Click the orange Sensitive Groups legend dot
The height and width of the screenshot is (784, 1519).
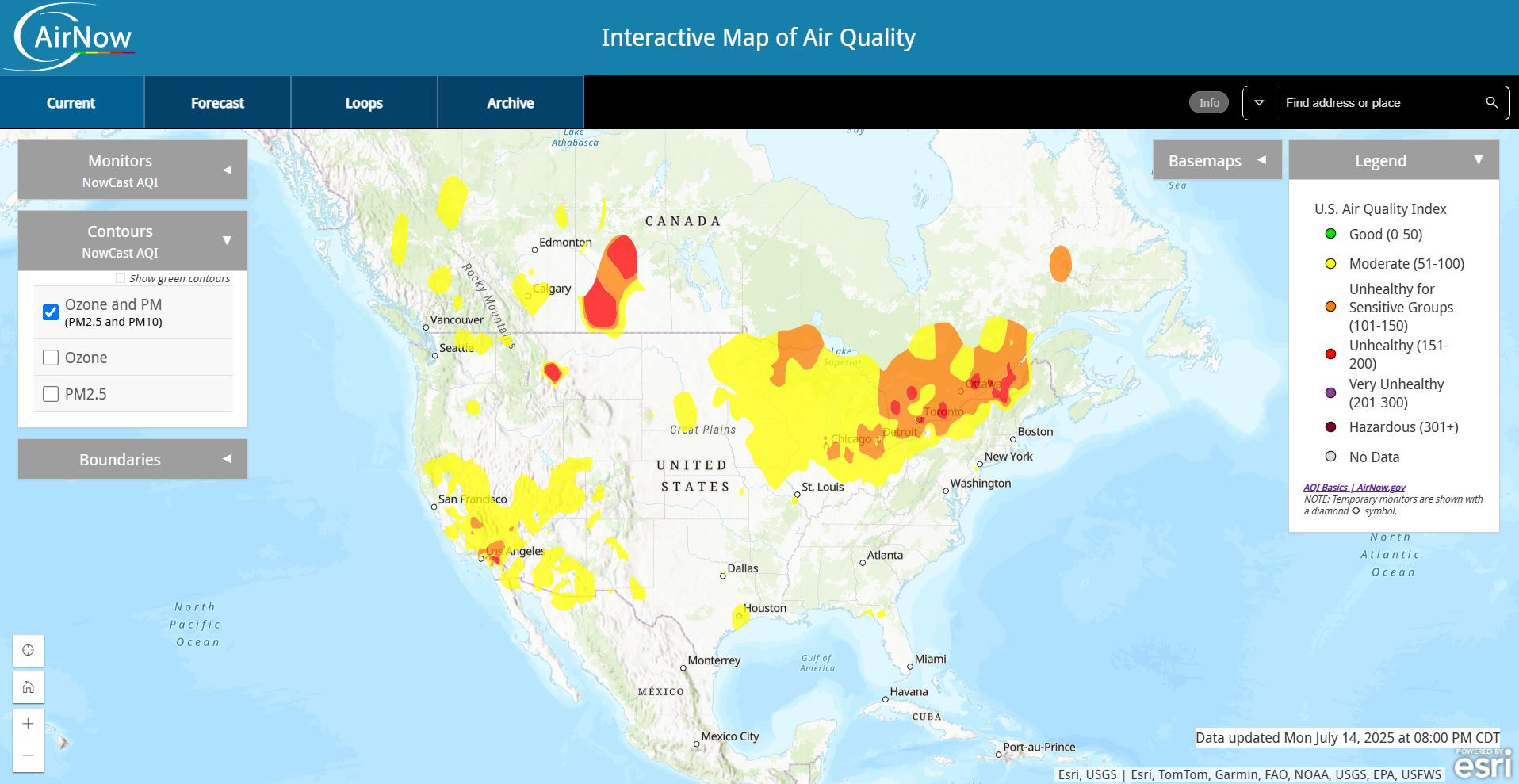point(1331,307)
